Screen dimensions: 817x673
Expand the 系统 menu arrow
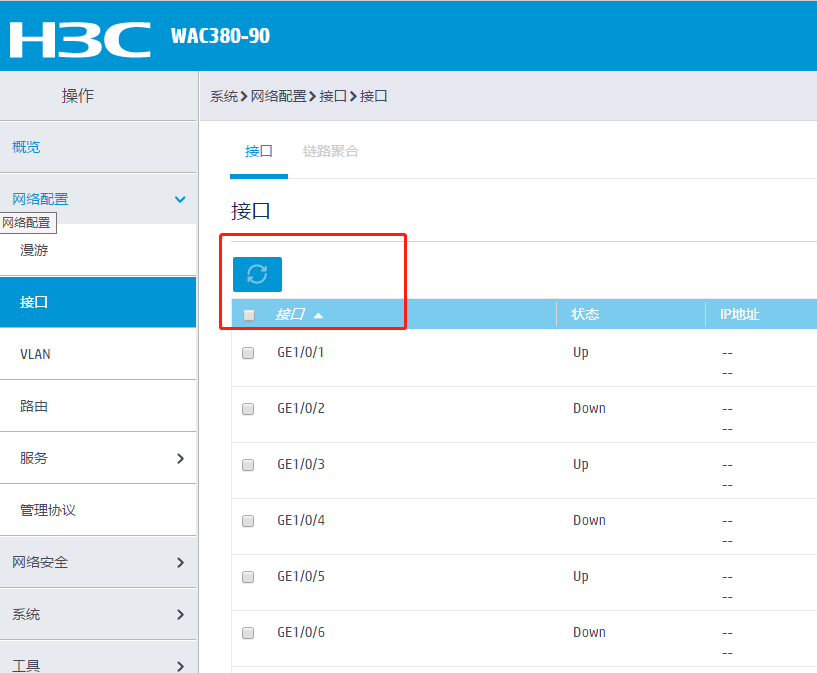(x=180, y=615)
